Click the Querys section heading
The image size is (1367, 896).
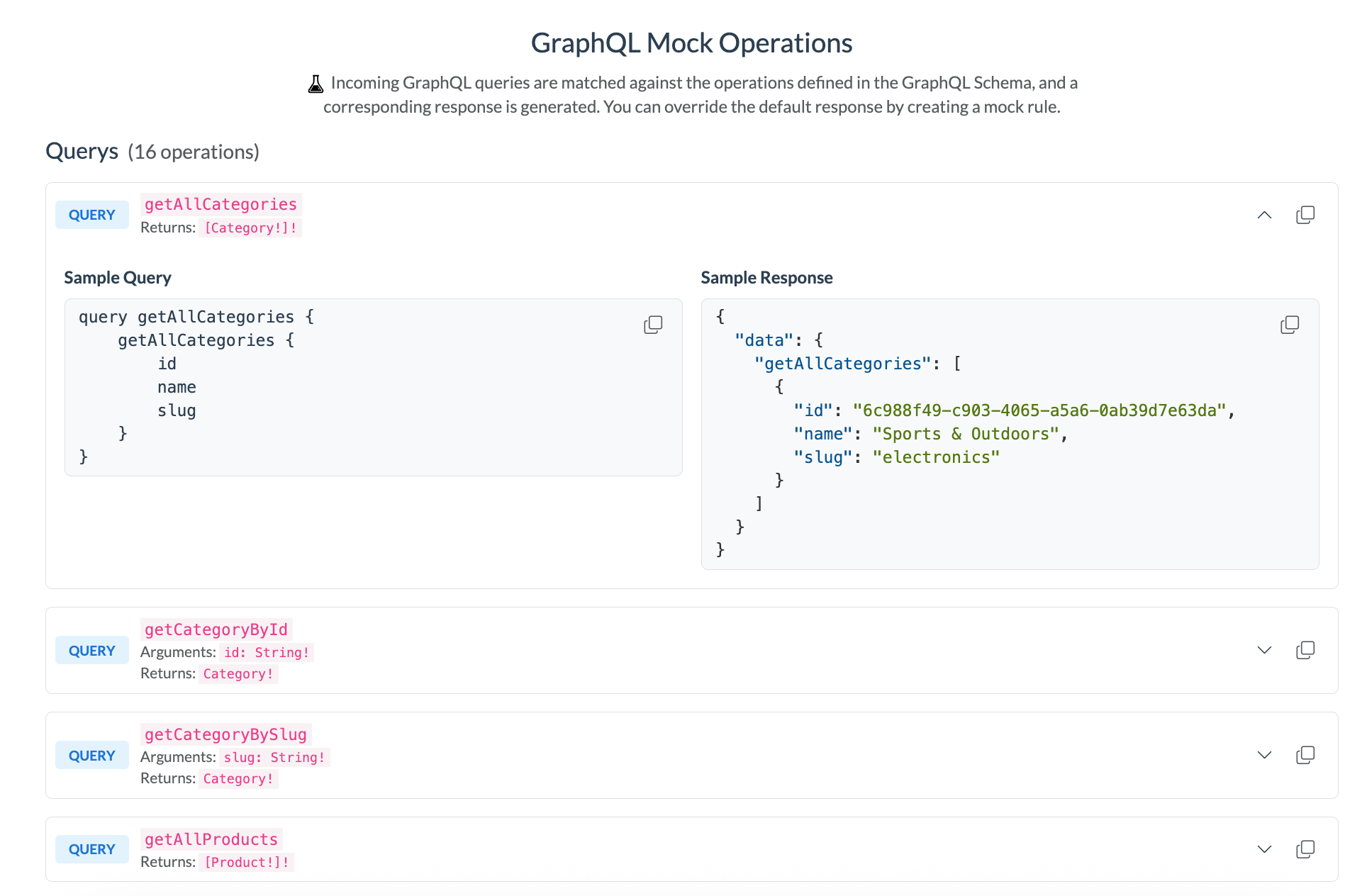click(81, 151)
